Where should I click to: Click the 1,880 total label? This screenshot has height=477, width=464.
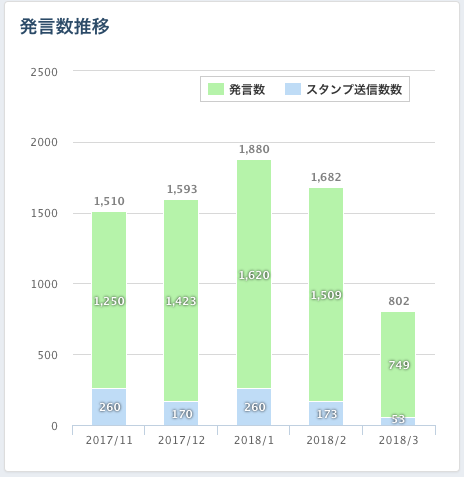(254, 149)
